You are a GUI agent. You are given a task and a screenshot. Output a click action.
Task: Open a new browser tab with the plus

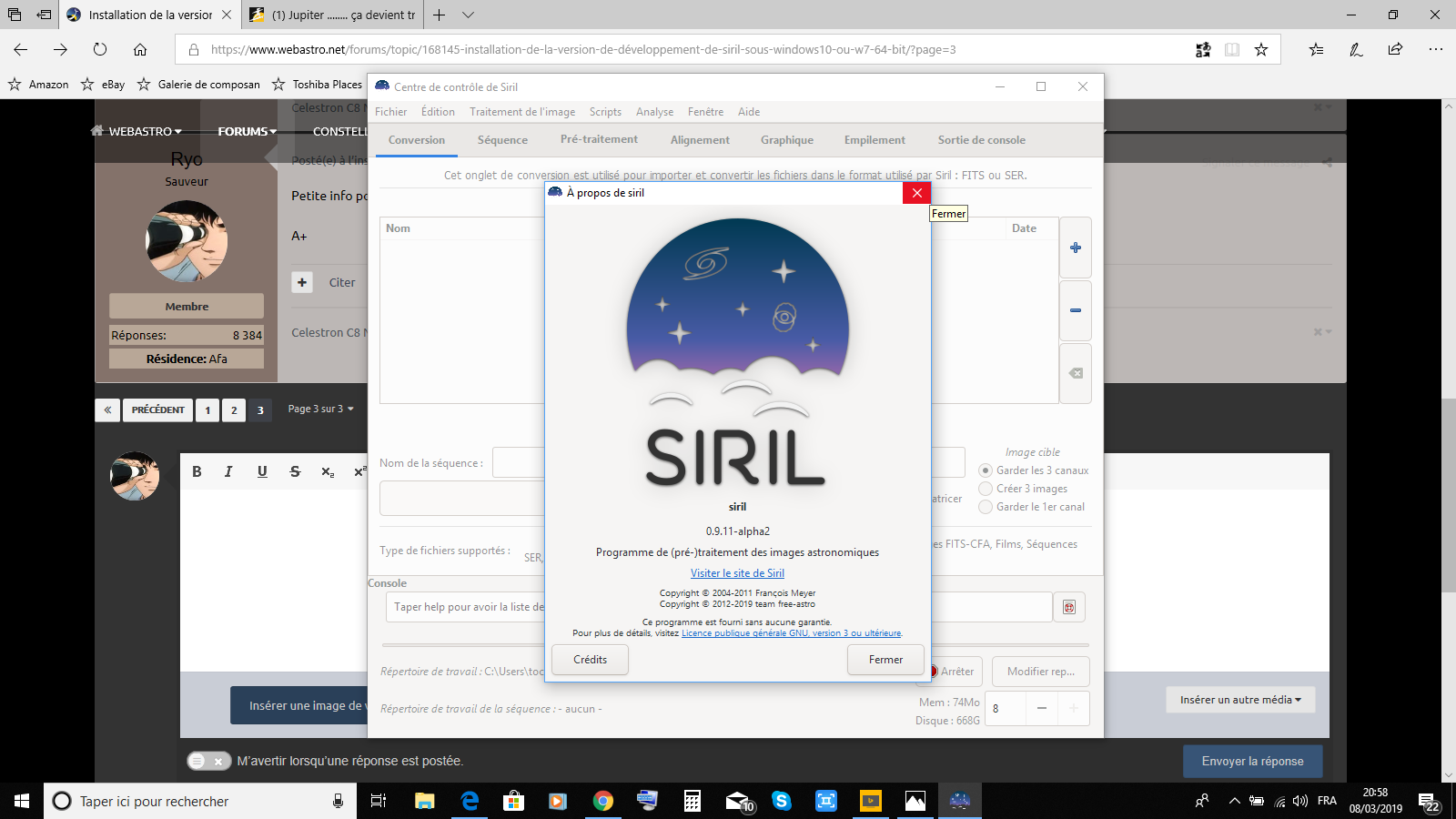tap(440, 15)
